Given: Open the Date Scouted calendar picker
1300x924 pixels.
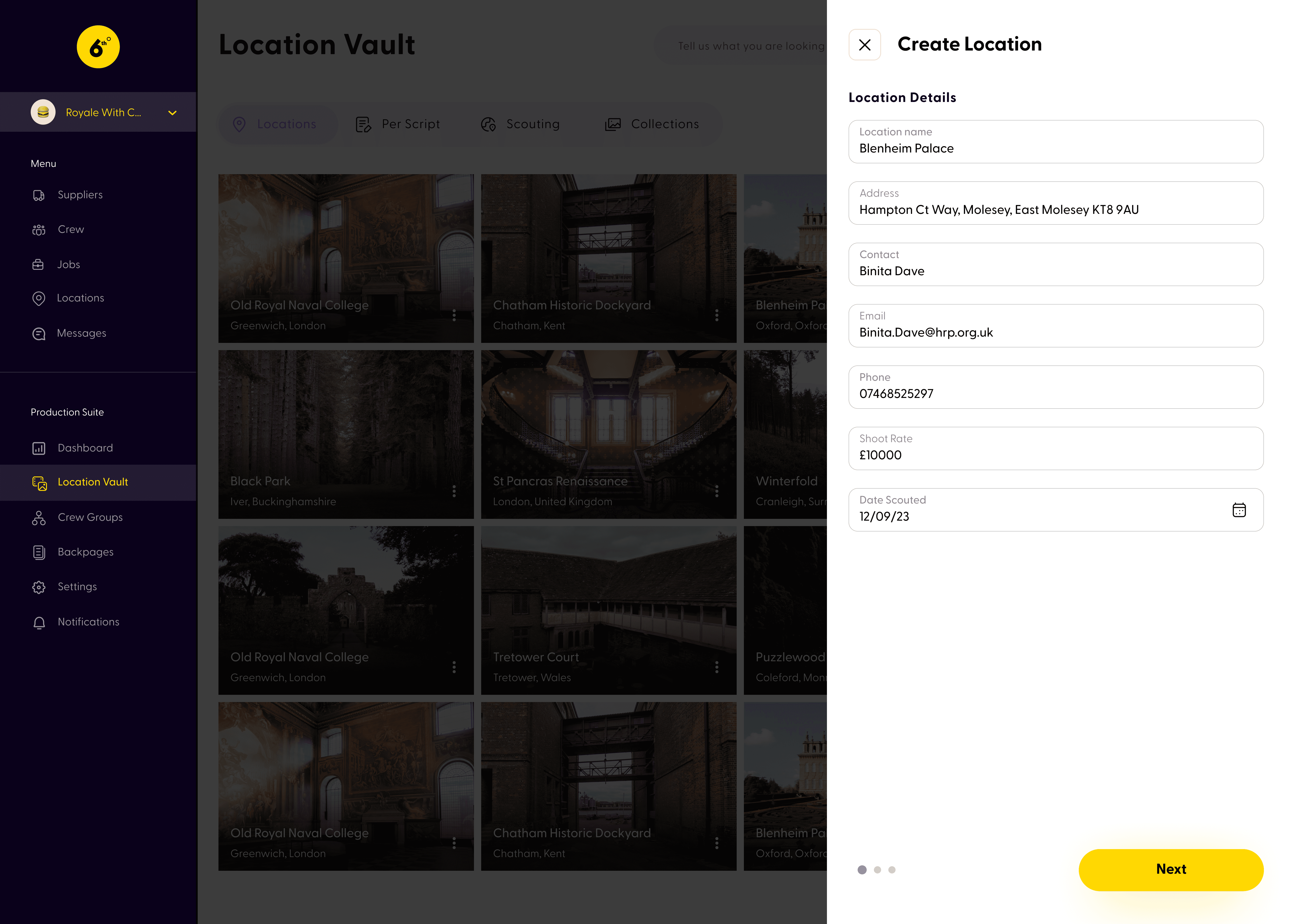Looking at the screenshot, I should pos(1239,510).
